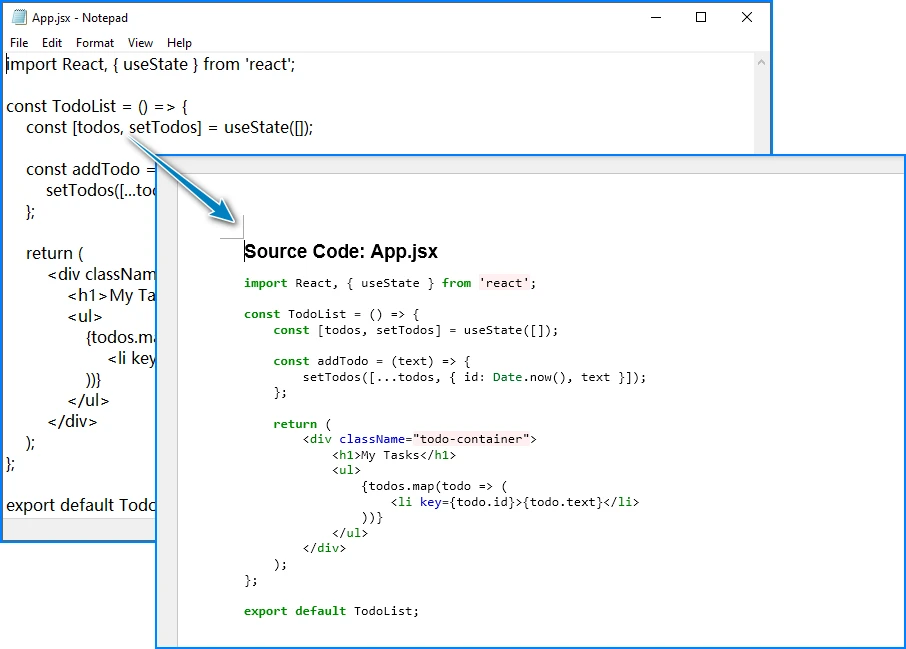Image resolution: width=906 pixels, height=649 pixels.
Task: Click 'useState([]);' text in Notepad
Action: pos(268,127)
